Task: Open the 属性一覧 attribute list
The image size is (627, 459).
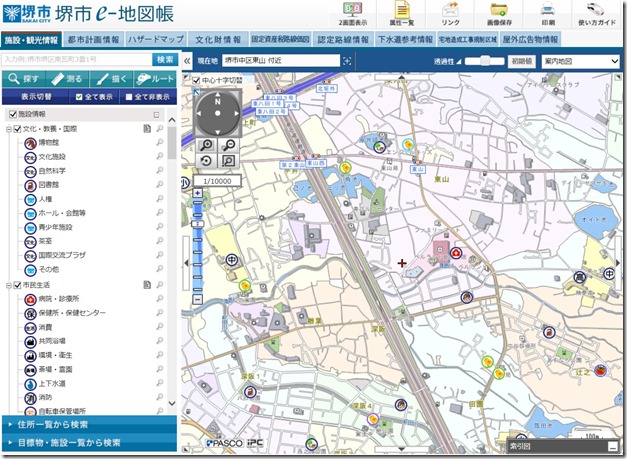Action: 401,14
